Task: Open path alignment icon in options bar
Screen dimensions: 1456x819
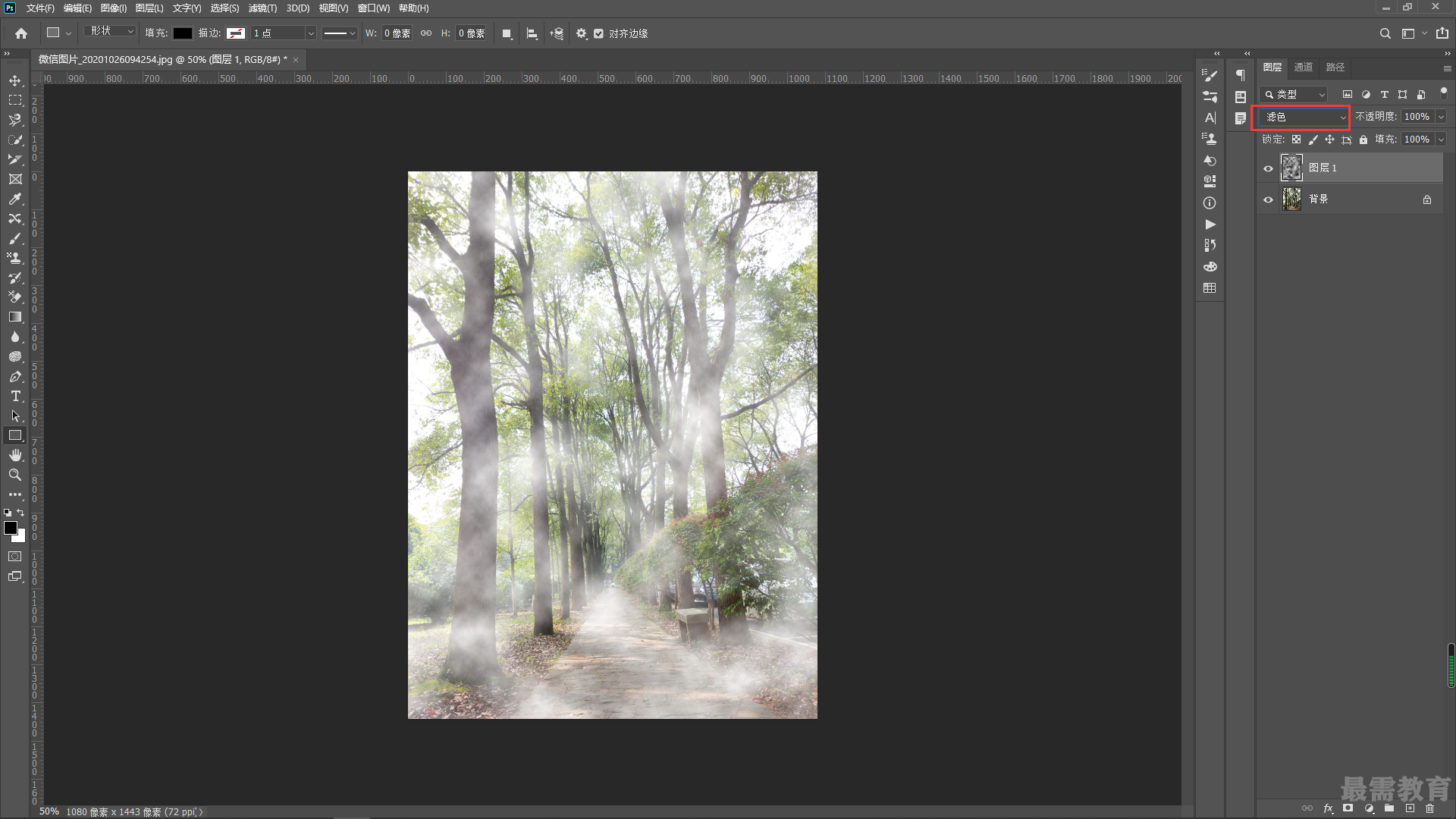Action: (532, 33)
